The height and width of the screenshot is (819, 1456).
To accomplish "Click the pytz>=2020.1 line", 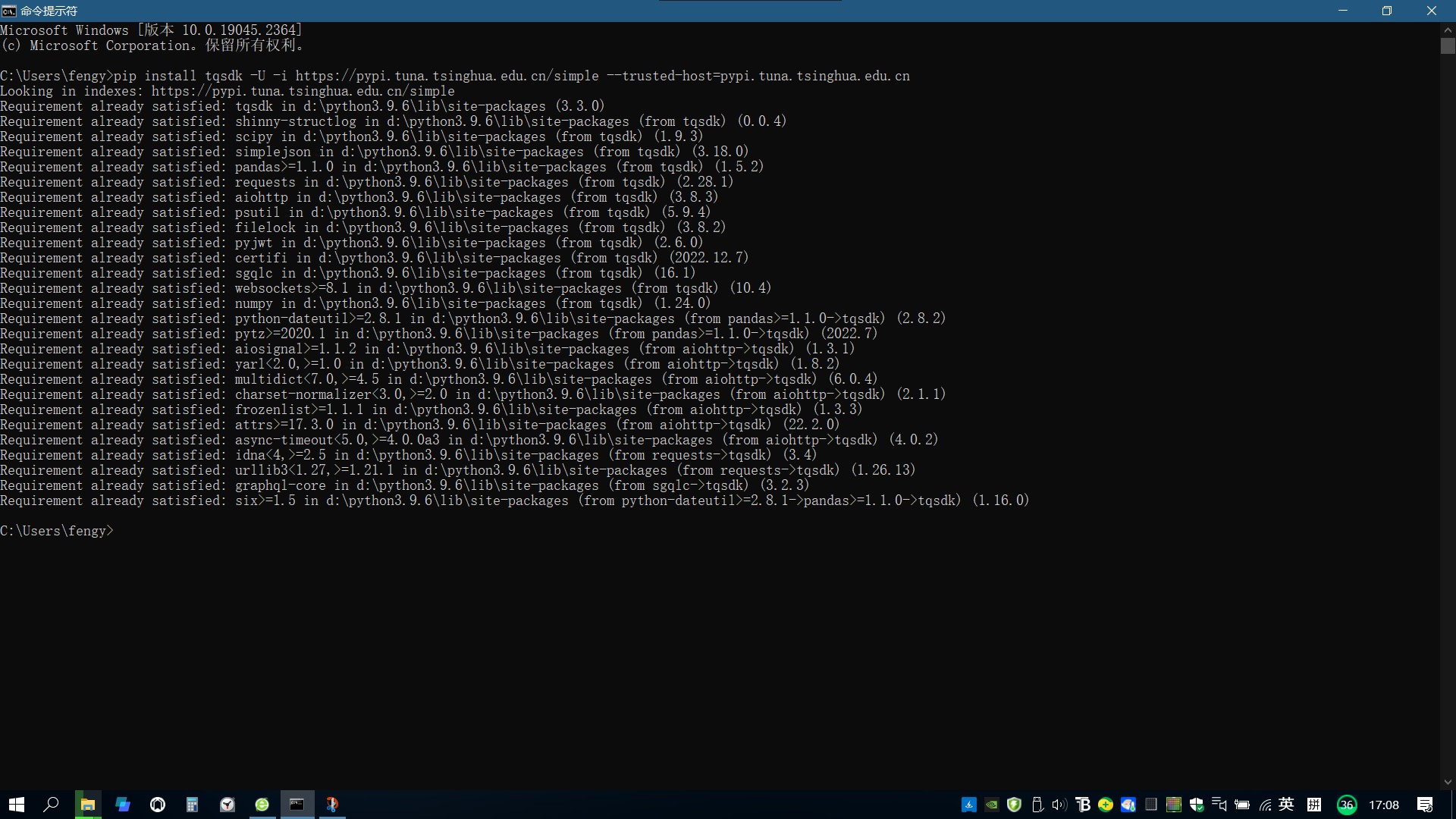I will pyautogui.click(x=439, y=334).
